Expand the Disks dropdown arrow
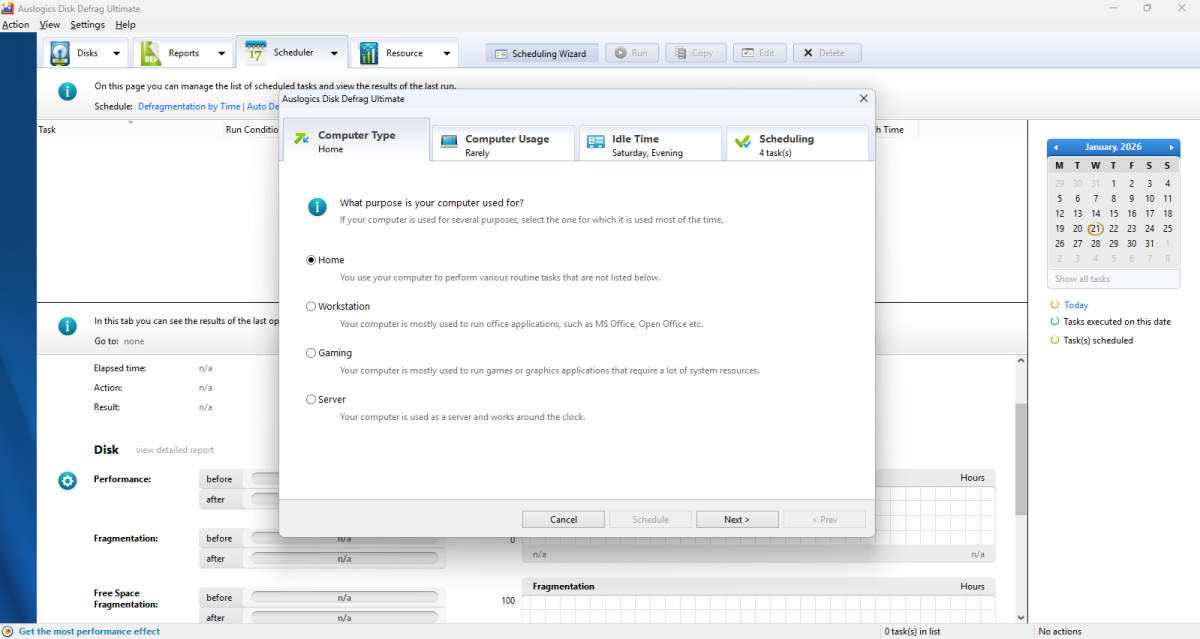Viewport: 1200px width, 639px height. tap(116, 54)
